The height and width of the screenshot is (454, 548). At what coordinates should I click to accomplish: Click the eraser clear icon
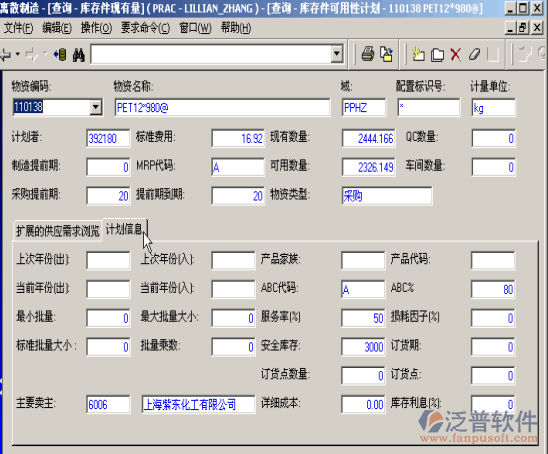pos(475,55)
